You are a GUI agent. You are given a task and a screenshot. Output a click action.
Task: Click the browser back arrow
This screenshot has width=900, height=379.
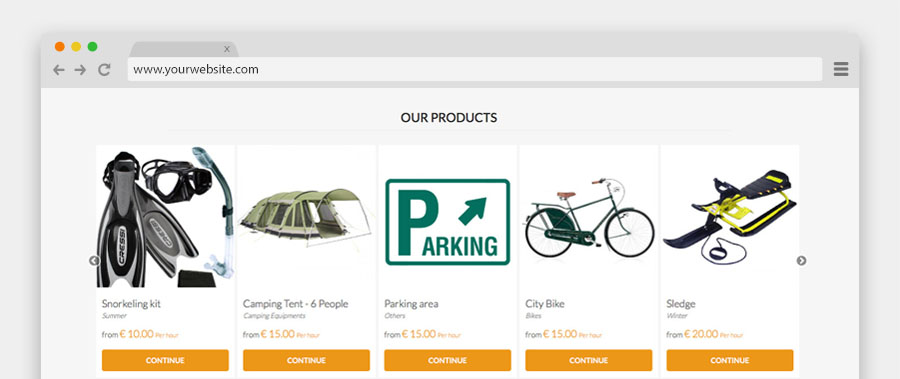[59, 70]
